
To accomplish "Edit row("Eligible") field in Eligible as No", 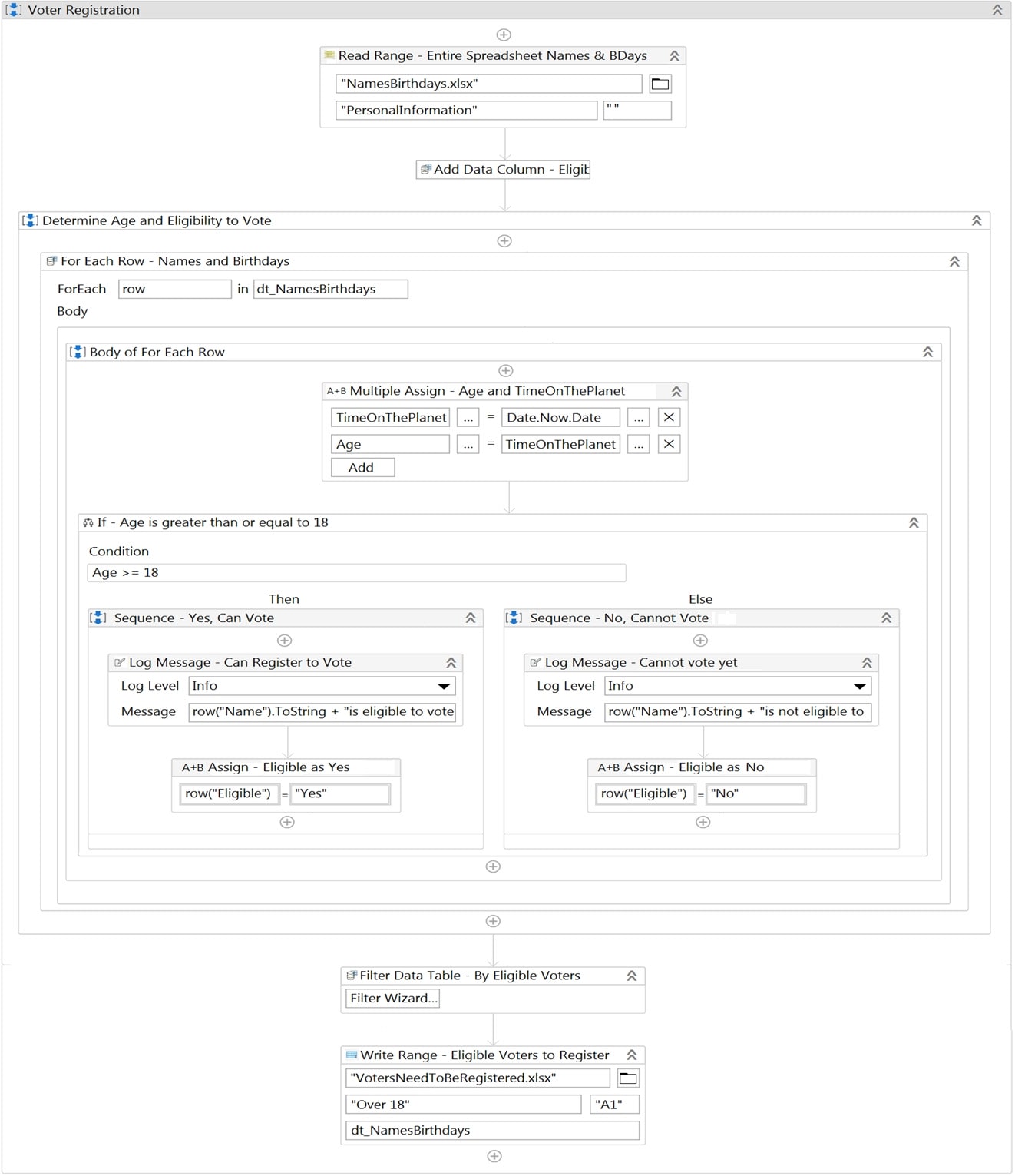I will 646,794.
